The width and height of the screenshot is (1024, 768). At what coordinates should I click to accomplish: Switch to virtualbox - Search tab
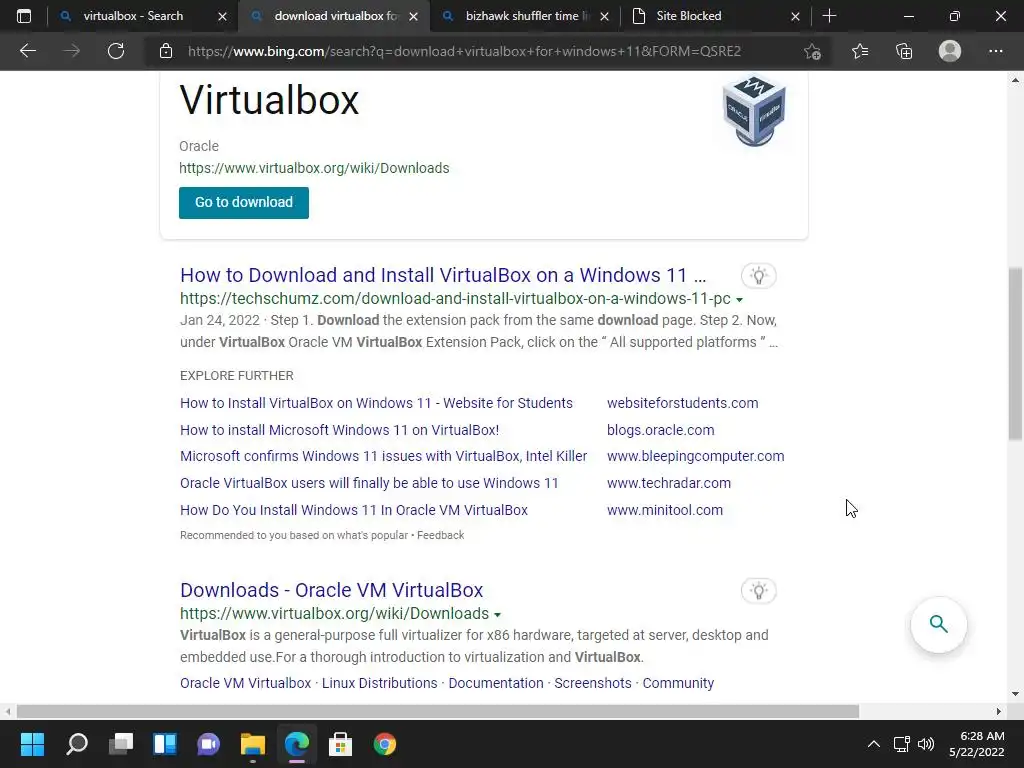133,16
